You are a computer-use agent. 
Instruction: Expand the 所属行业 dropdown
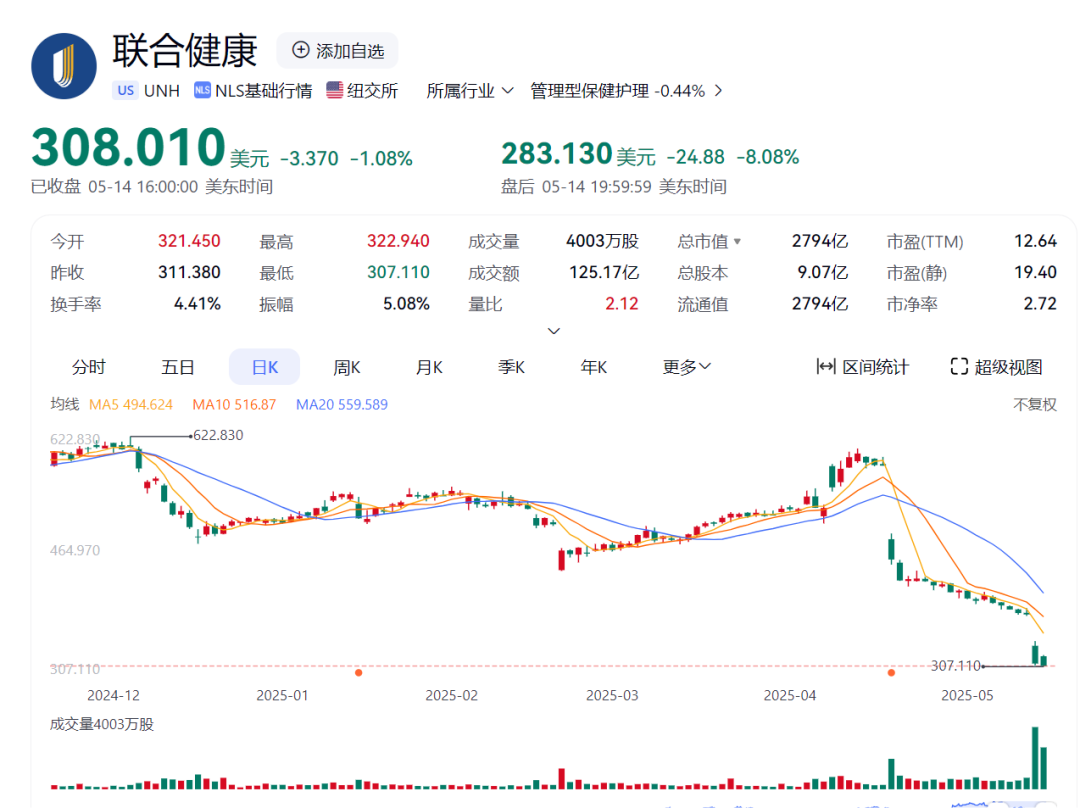point(470,91)
